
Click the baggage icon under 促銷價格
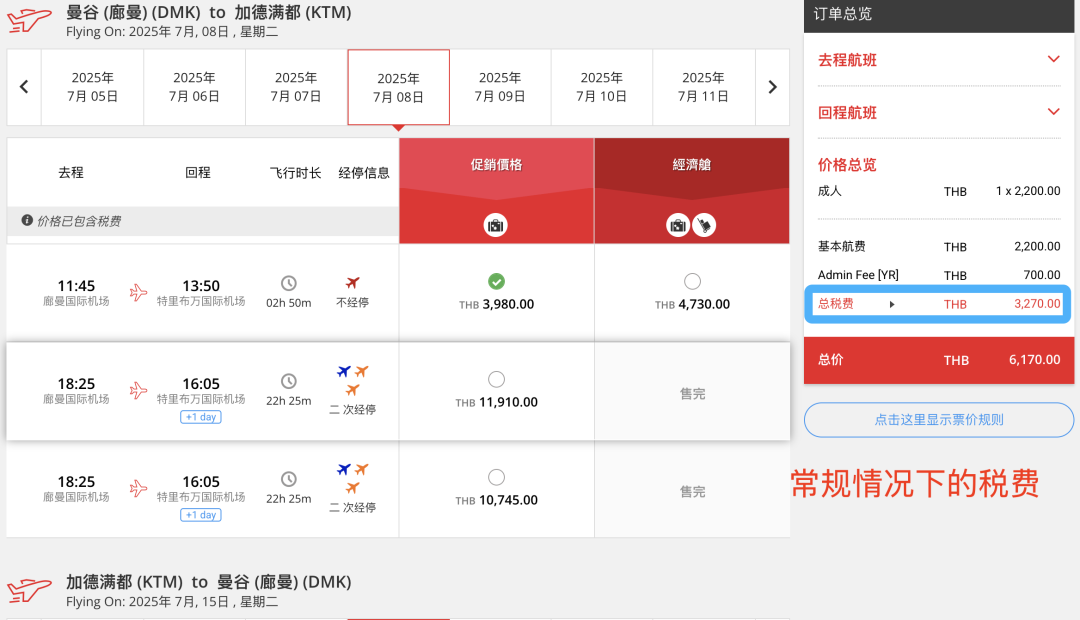495,225
